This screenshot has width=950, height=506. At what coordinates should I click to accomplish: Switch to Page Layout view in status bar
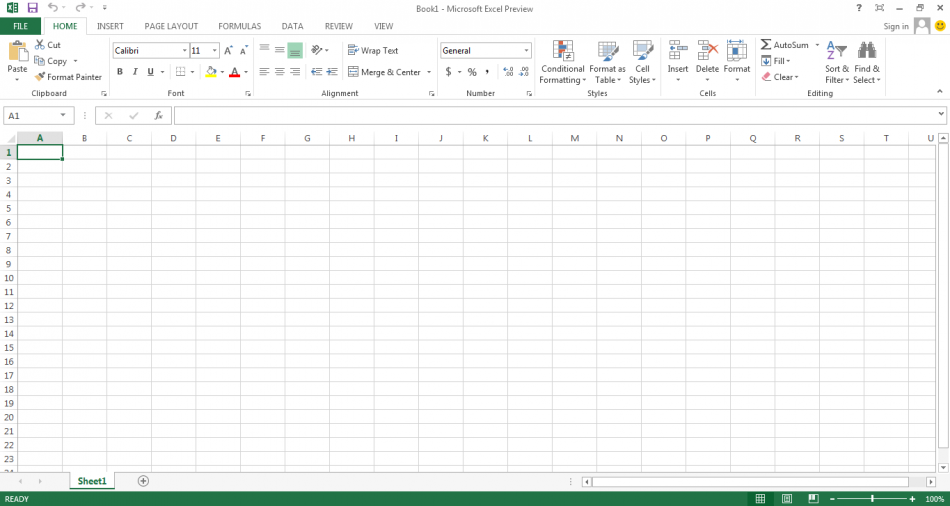point(786,499)
